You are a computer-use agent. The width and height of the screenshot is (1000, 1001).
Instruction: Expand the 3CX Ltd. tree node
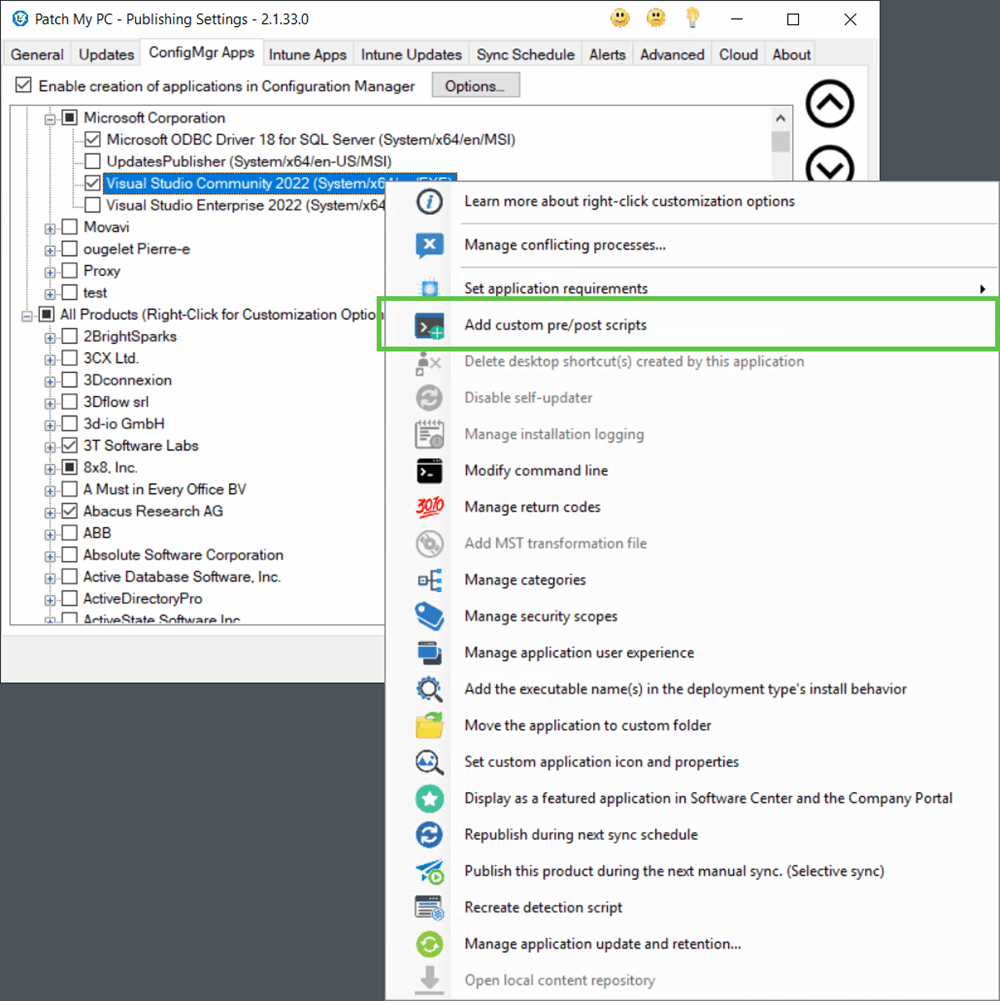pyautogui.click(x=50, y=359)
